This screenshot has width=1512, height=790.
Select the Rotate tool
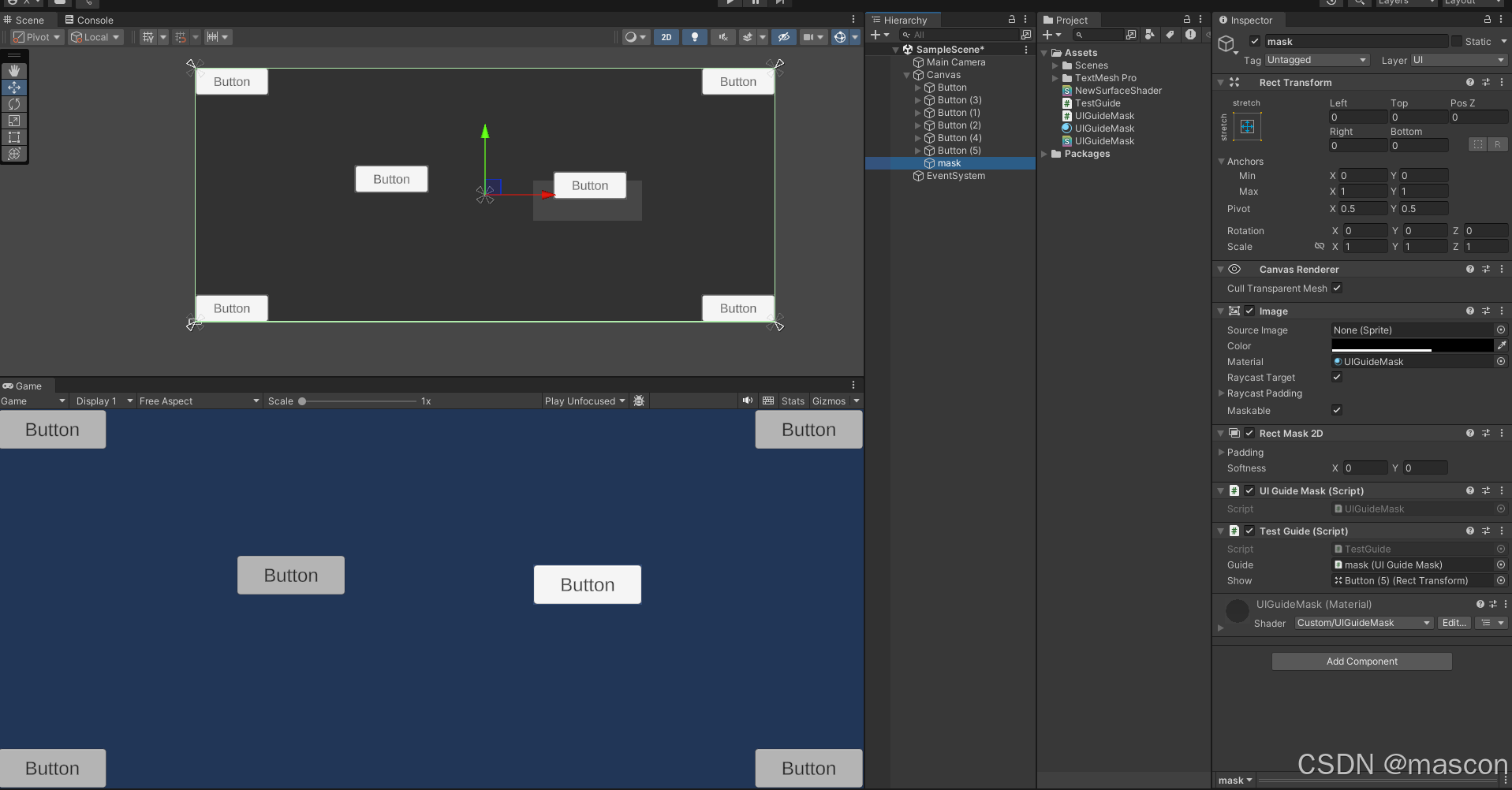click(x=14, y=103)
